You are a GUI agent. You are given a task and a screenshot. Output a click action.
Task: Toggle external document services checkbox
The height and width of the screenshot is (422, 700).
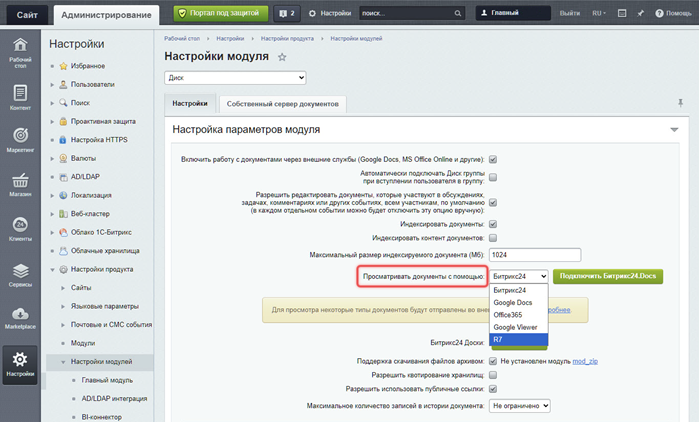click(493, 160)
